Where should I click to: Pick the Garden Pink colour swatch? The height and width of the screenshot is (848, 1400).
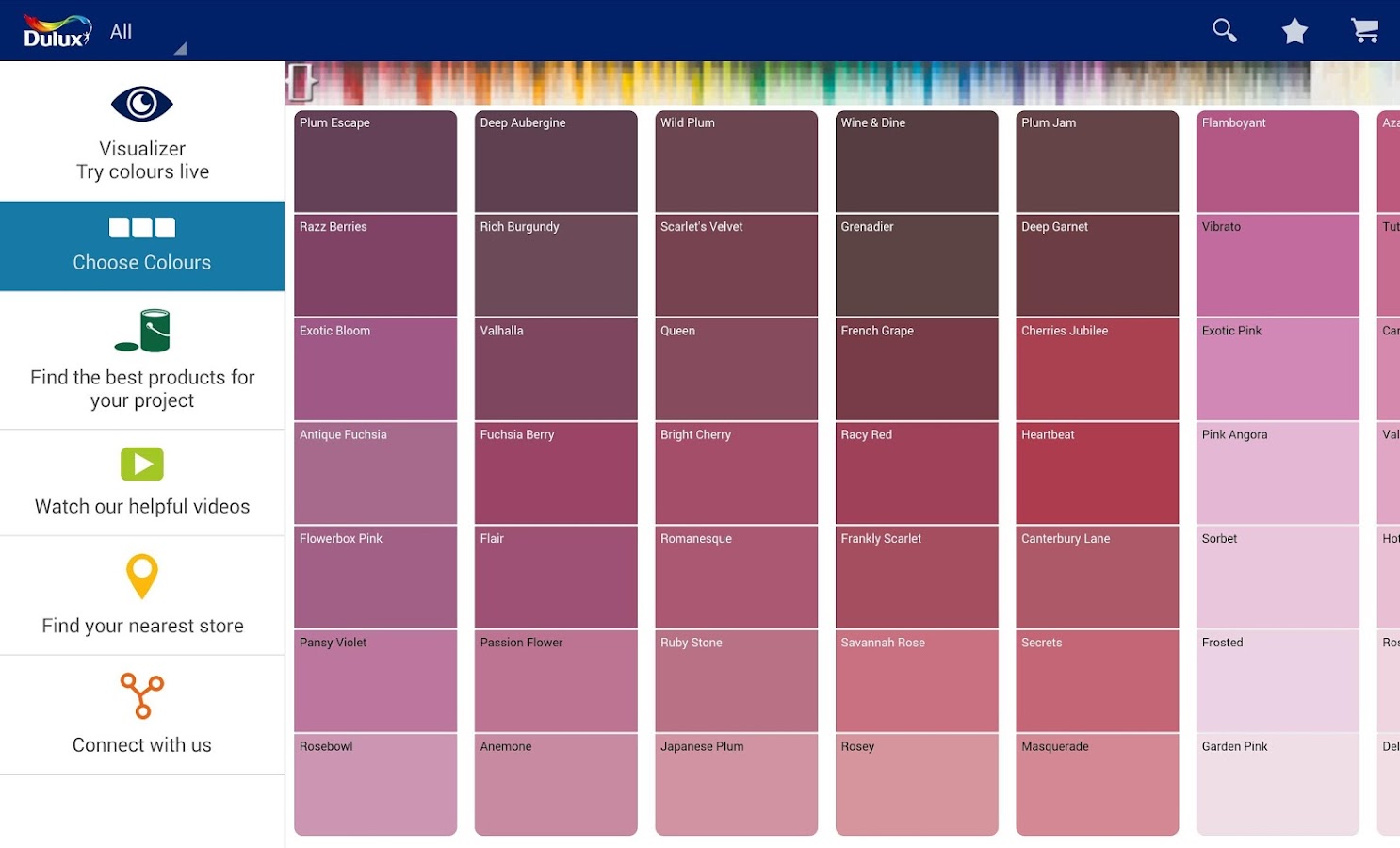pos(1277,785)
